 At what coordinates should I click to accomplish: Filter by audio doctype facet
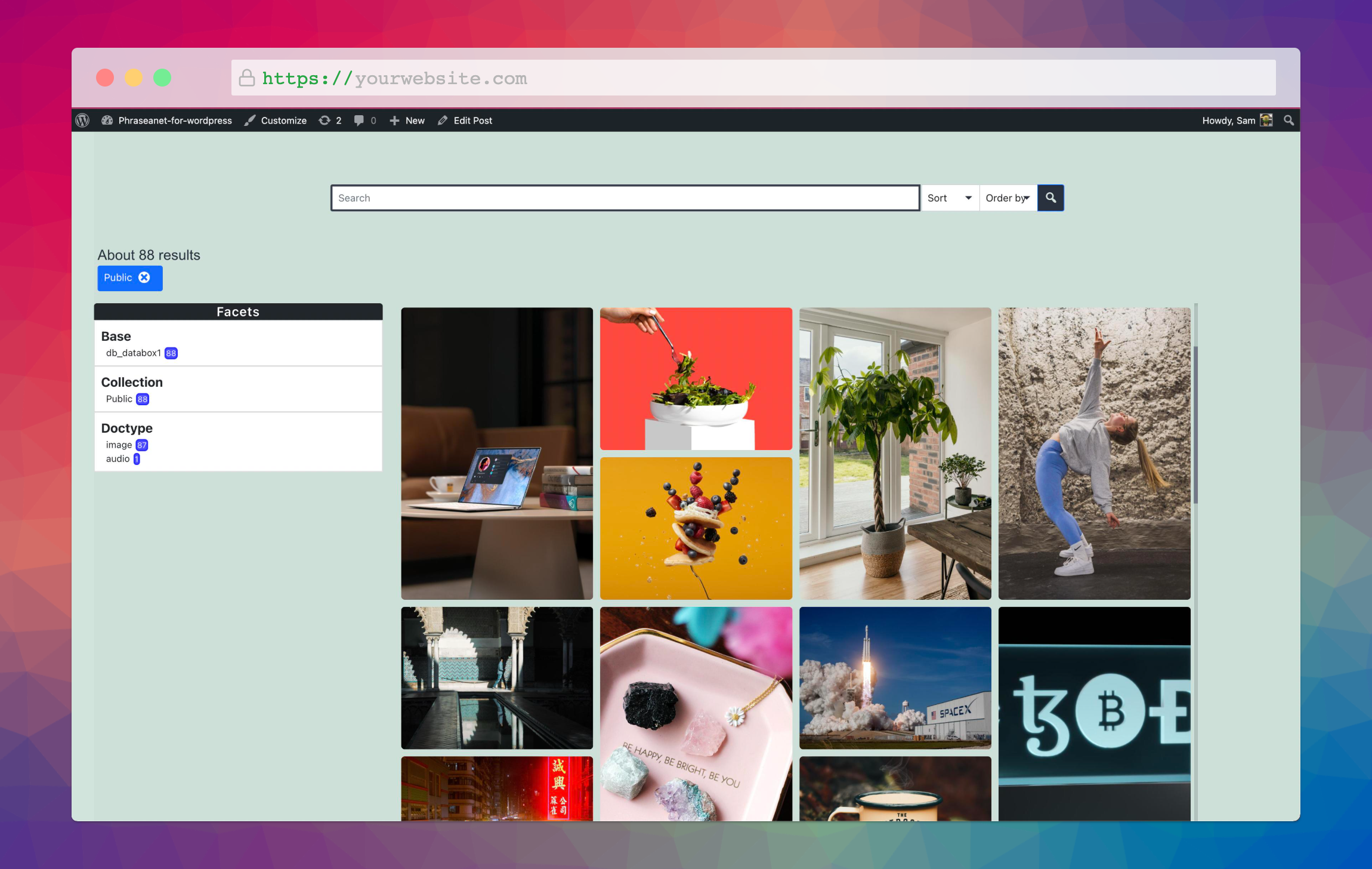point(123,459)
